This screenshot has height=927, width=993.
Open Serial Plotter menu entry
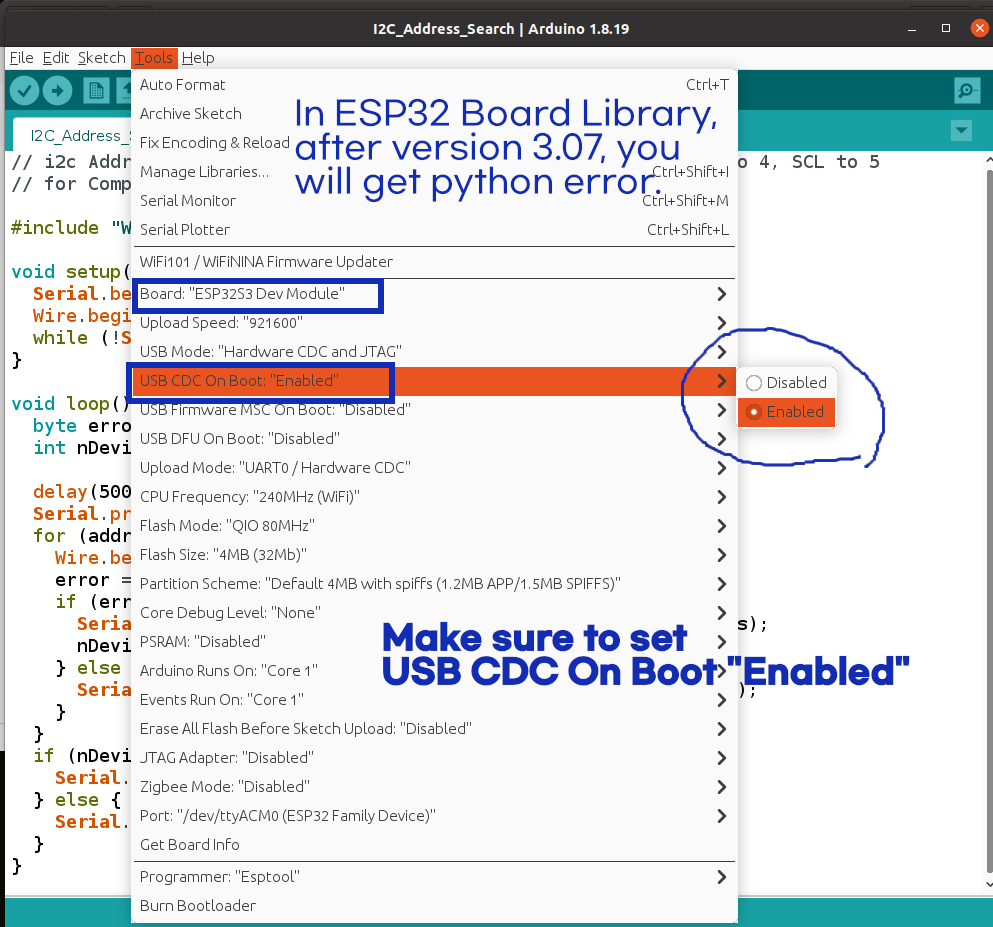pos(434,230)
